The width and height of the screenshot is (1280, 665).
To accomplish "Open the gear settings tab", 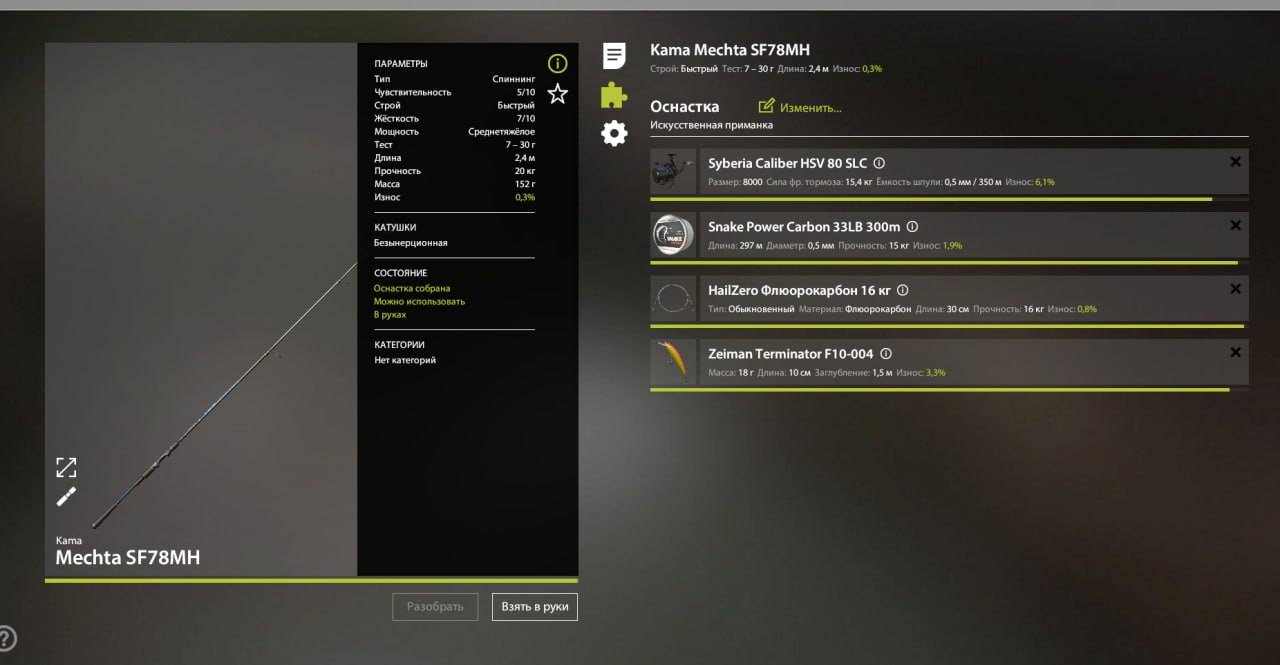I will pyautogui.click(x=614, y=133).
